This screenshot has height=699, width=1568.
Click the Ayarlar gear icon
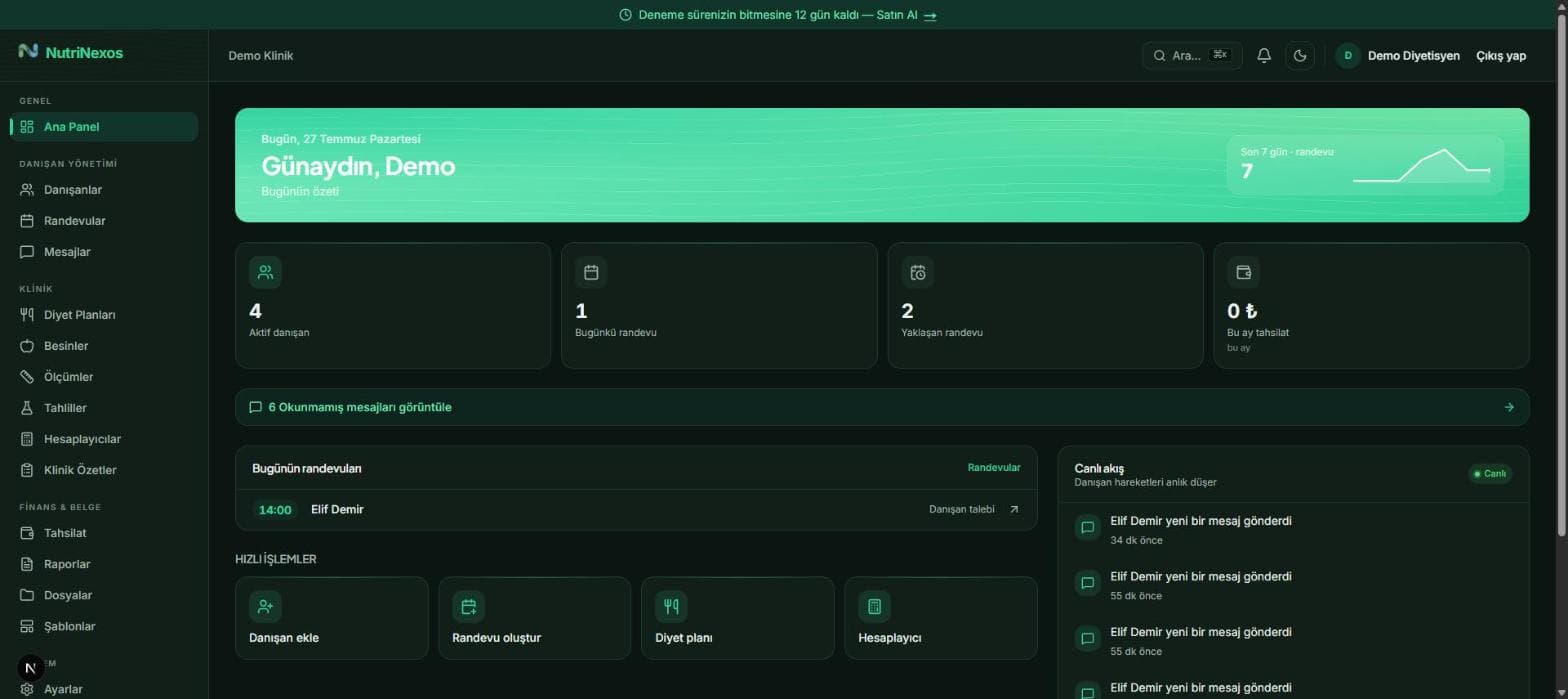pos(27,689)
